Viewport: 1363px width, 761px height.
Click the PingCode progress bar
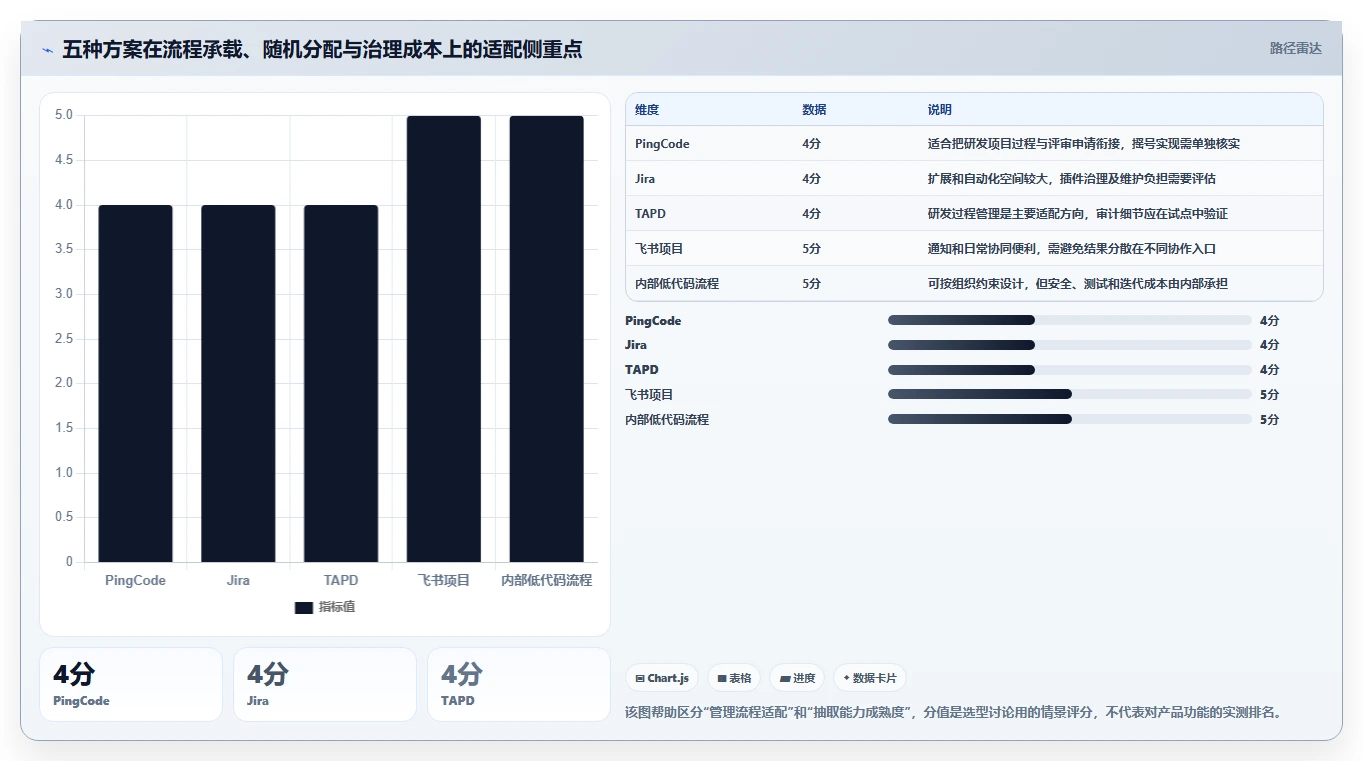1070,320
